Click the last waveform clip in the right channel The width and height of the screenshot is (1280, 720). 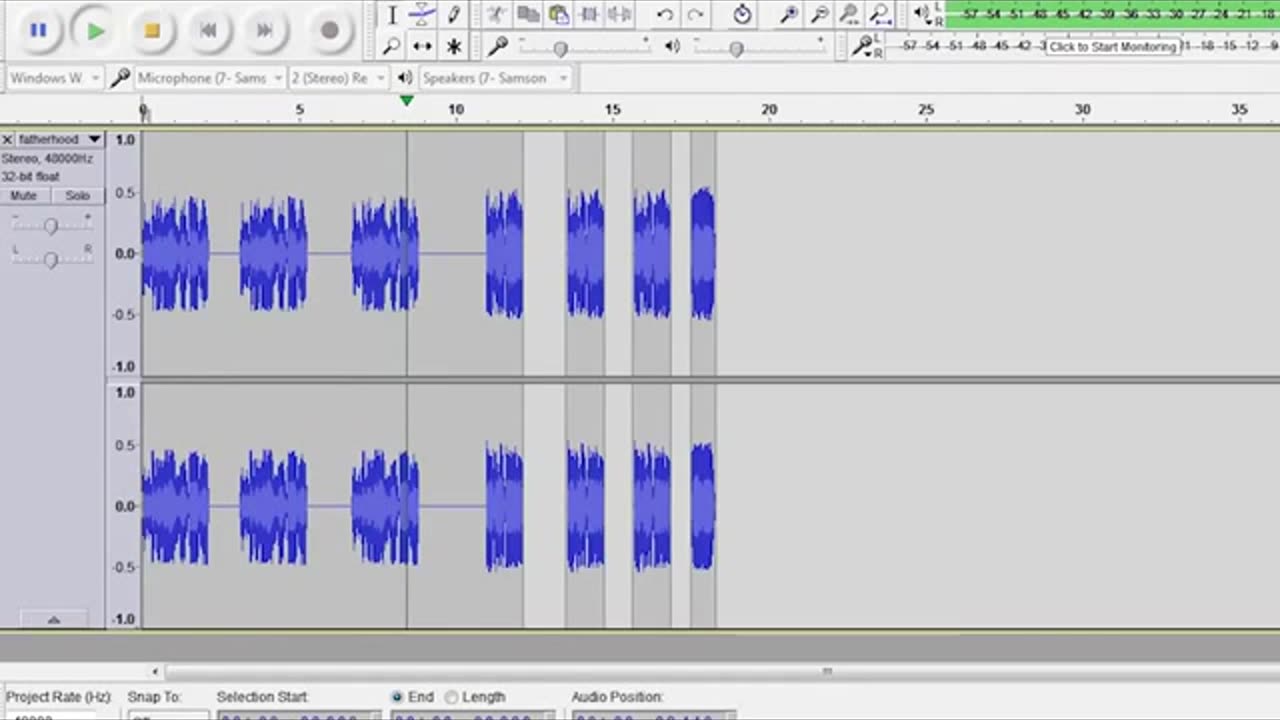click(x=703, y=506)
